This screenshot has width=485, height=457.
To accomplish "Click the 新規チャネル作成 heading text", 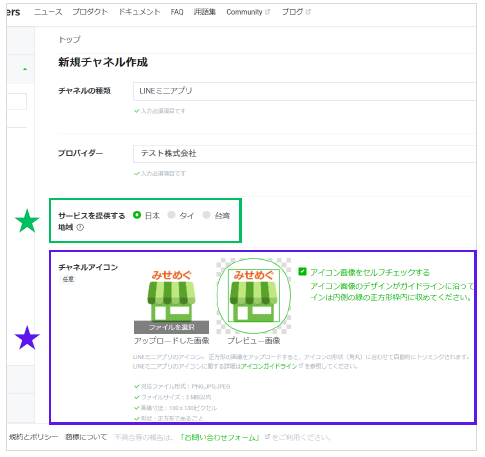I will (x=103, y=62).
